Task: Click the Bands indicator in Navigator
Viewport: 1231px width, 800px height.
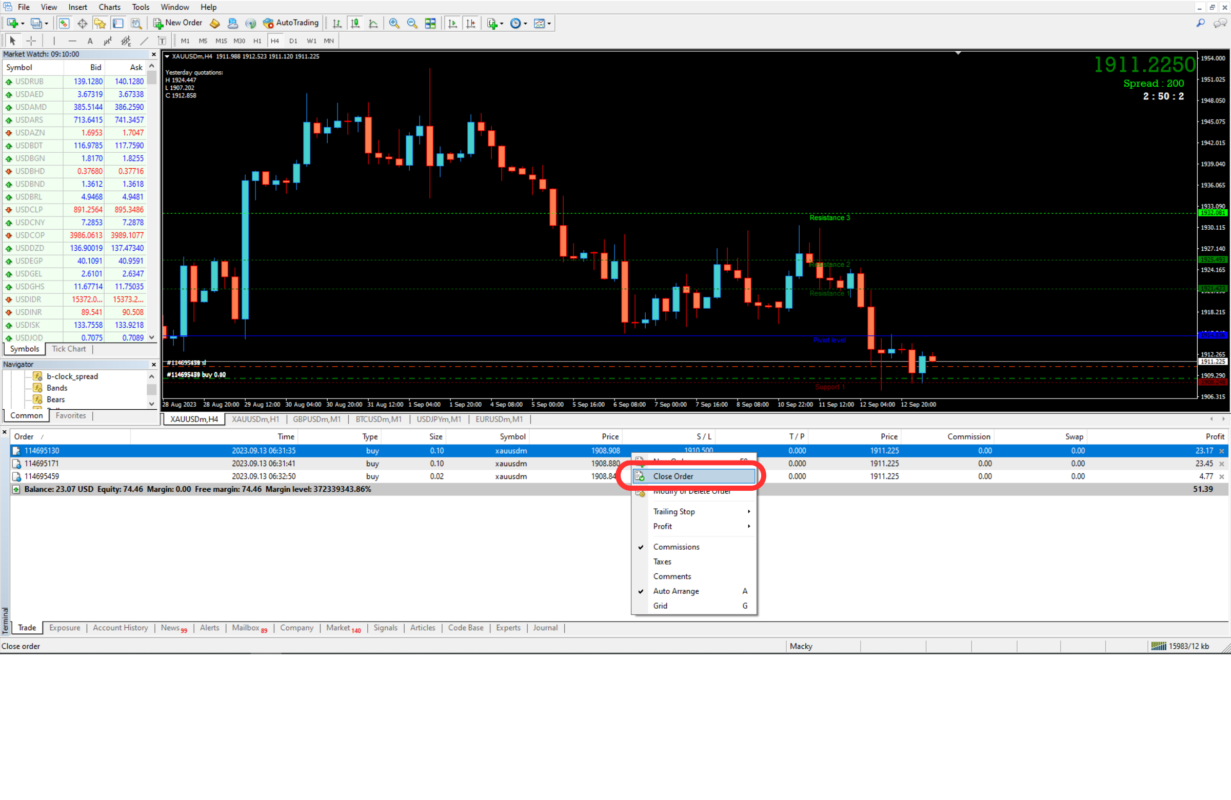Action: (x=57, y=388)
